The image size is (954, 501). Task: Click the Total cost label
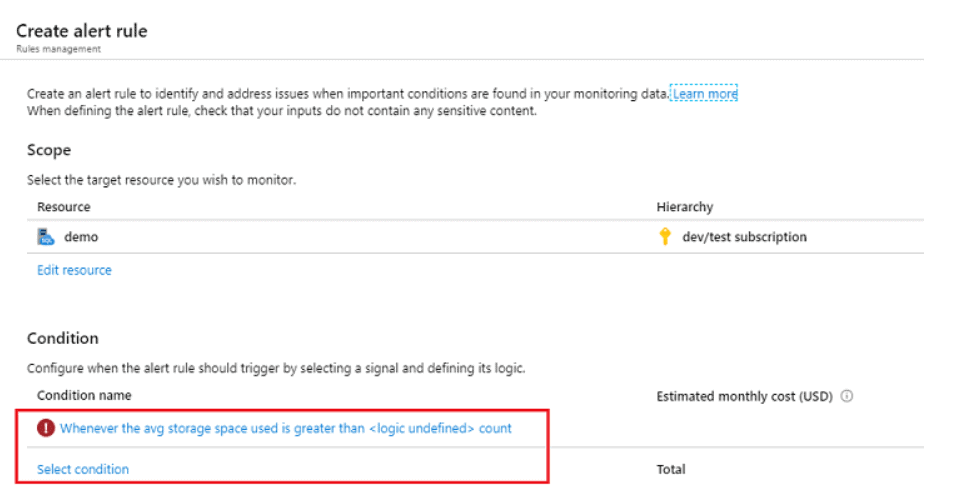coord(670,469)
